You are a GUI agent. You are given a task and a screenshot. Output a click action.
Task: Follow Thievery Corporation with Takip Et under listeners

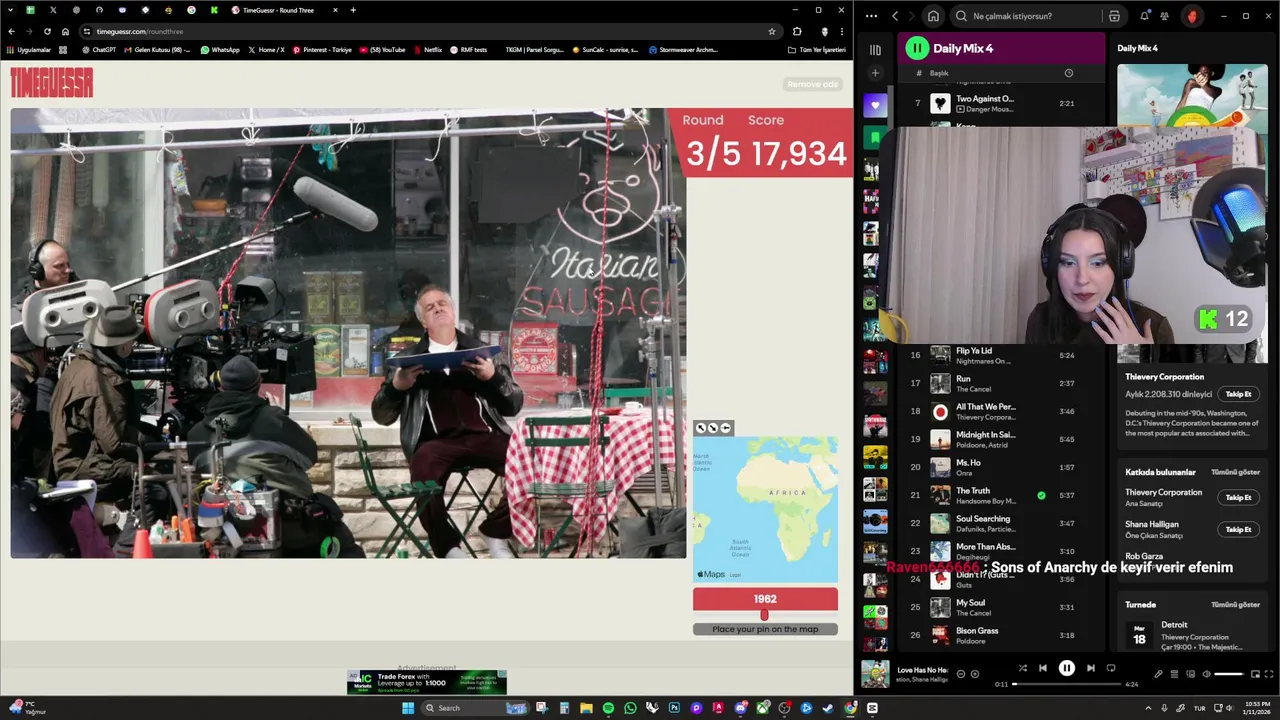point(1239,394)
